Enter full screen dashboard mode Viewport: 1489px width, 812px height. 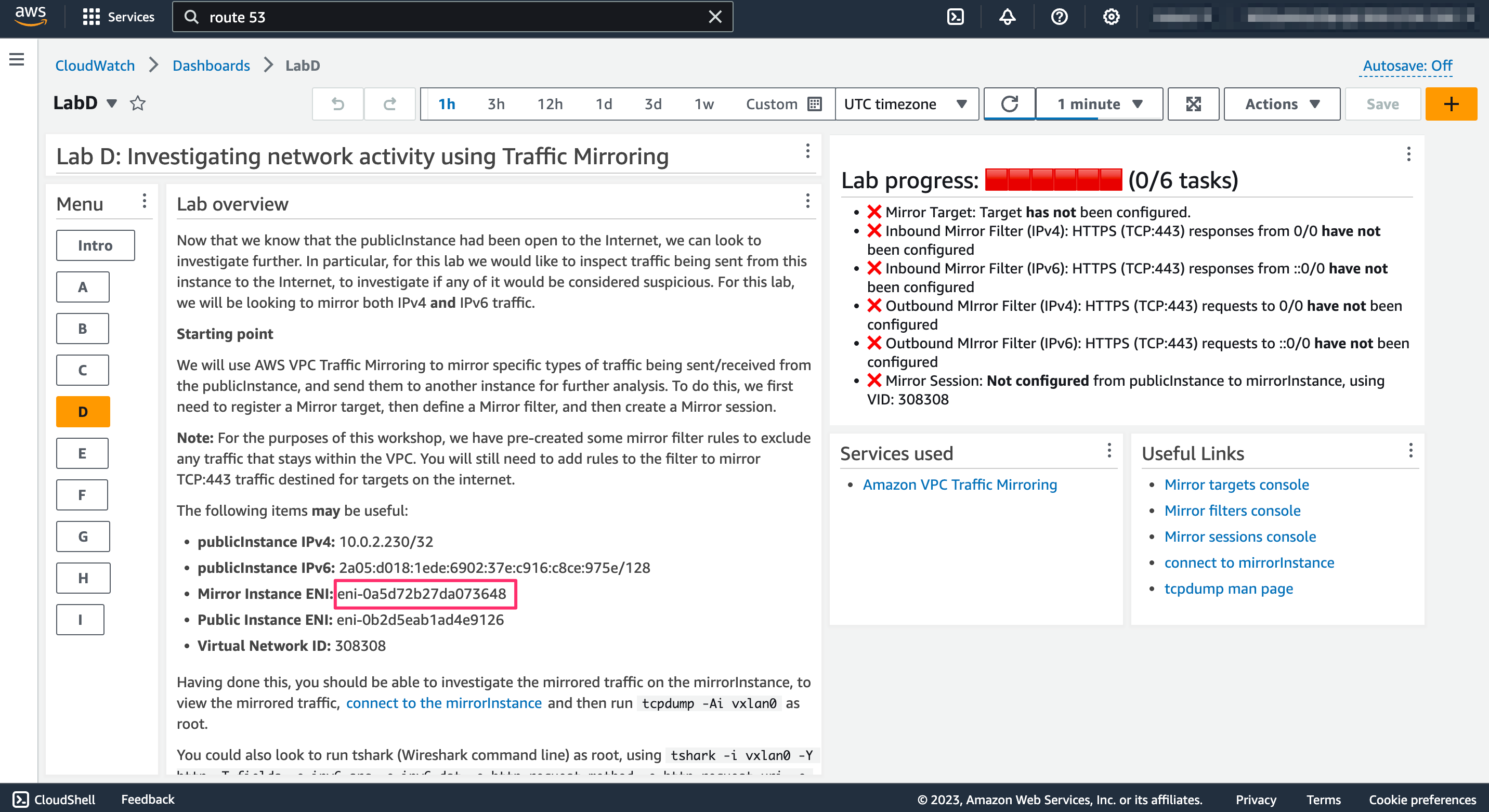(x=1194, y=104)
